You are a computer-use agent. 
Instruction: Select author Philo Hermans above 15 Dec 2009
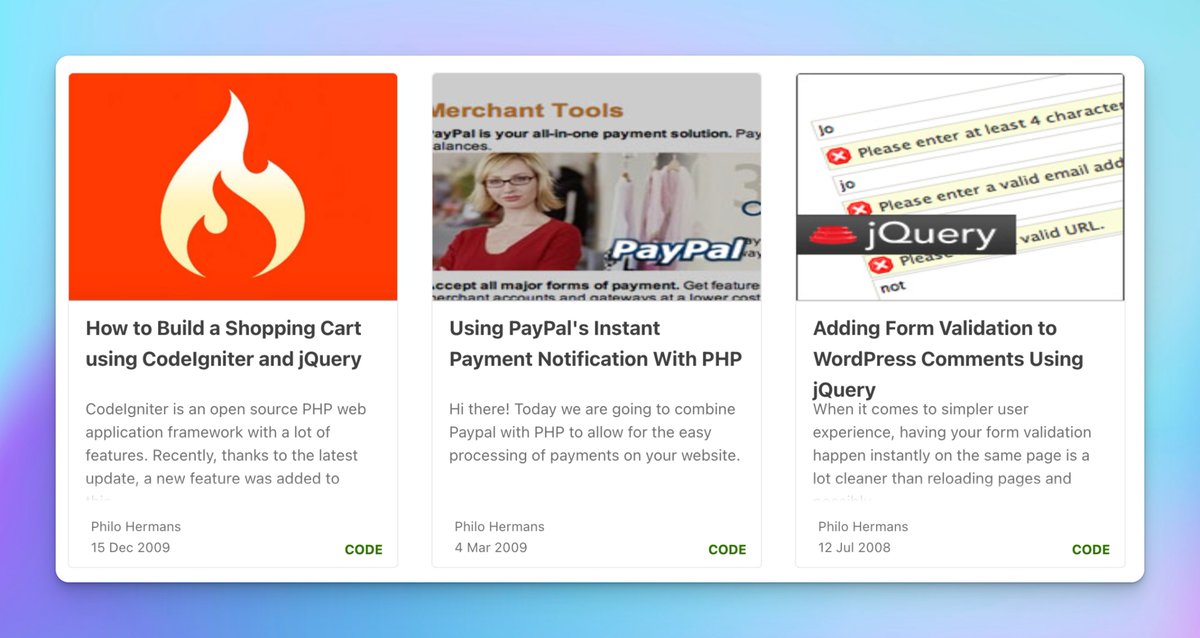coord(136,526)
